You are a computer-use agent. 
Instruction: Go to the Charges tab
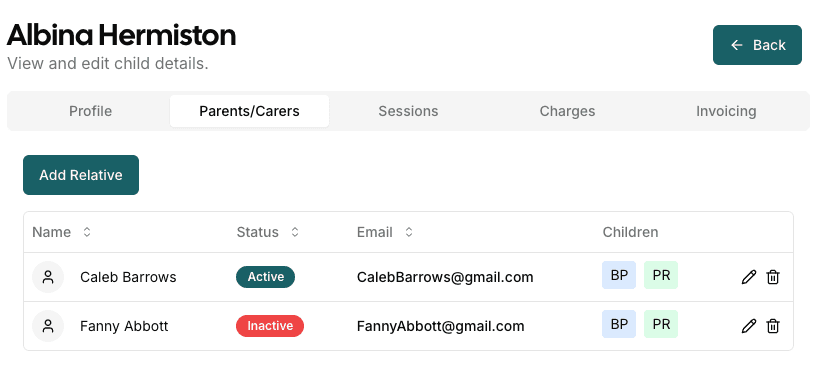coord(567,111)
